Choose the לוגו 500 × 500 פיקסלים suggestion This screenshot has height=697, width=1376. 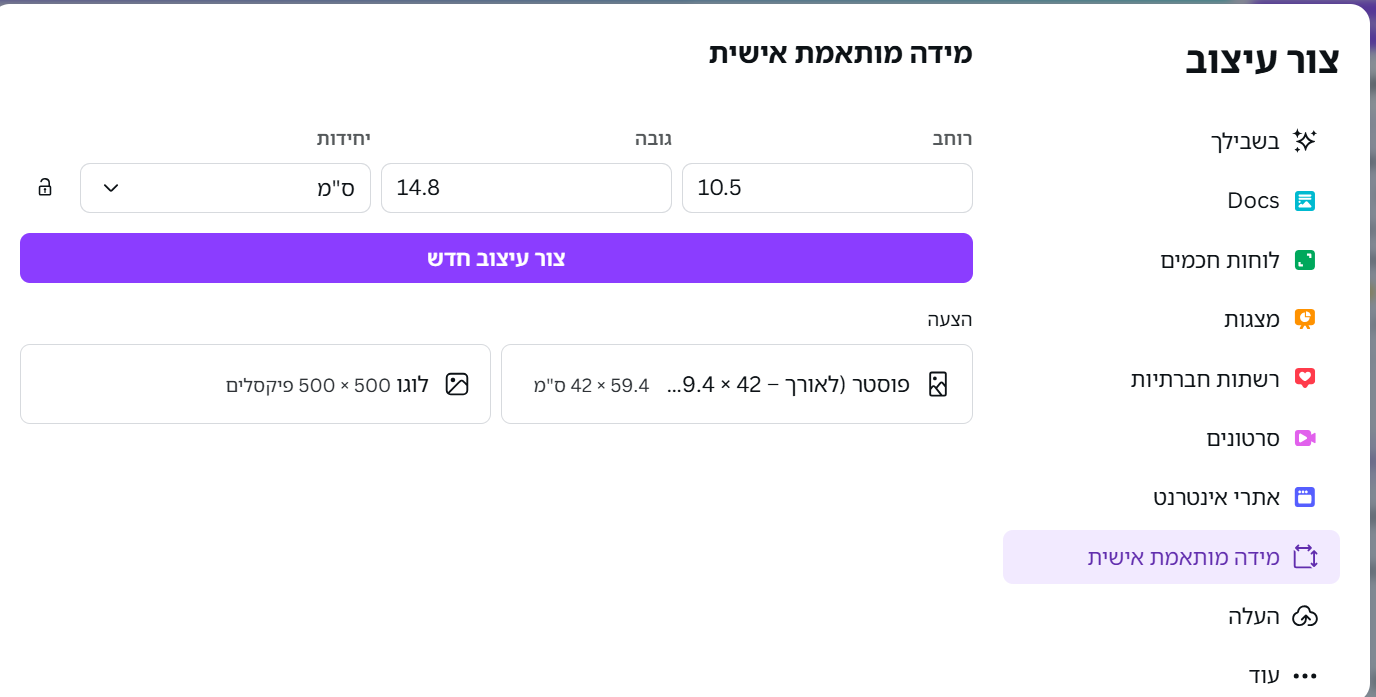point(255,384)
